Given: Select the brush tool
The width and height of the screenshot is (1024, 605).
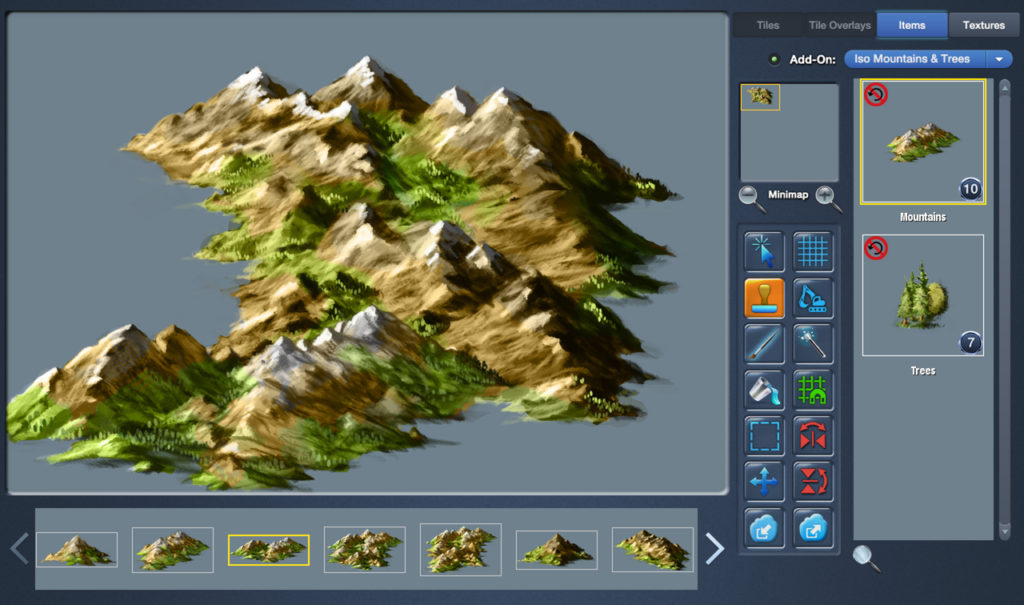Looking at the screenshot, I should click(764, 344).
